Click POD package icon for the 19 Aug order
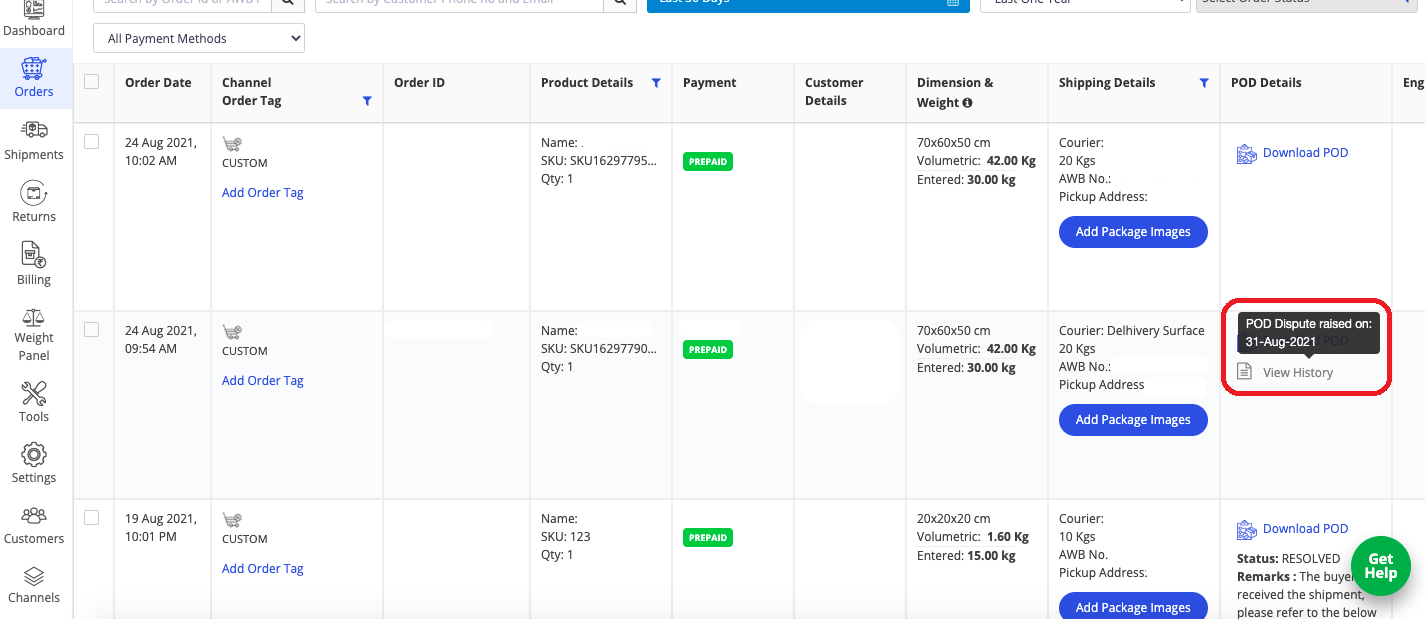Screen dimensions: 1425x619 [1246, 529]
